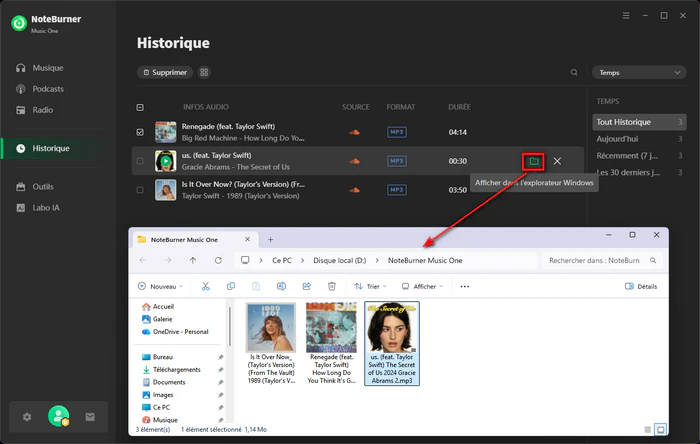
Task: Remove the us. track with the X icon
Action: pyautogui.click(x=557, y=161)
